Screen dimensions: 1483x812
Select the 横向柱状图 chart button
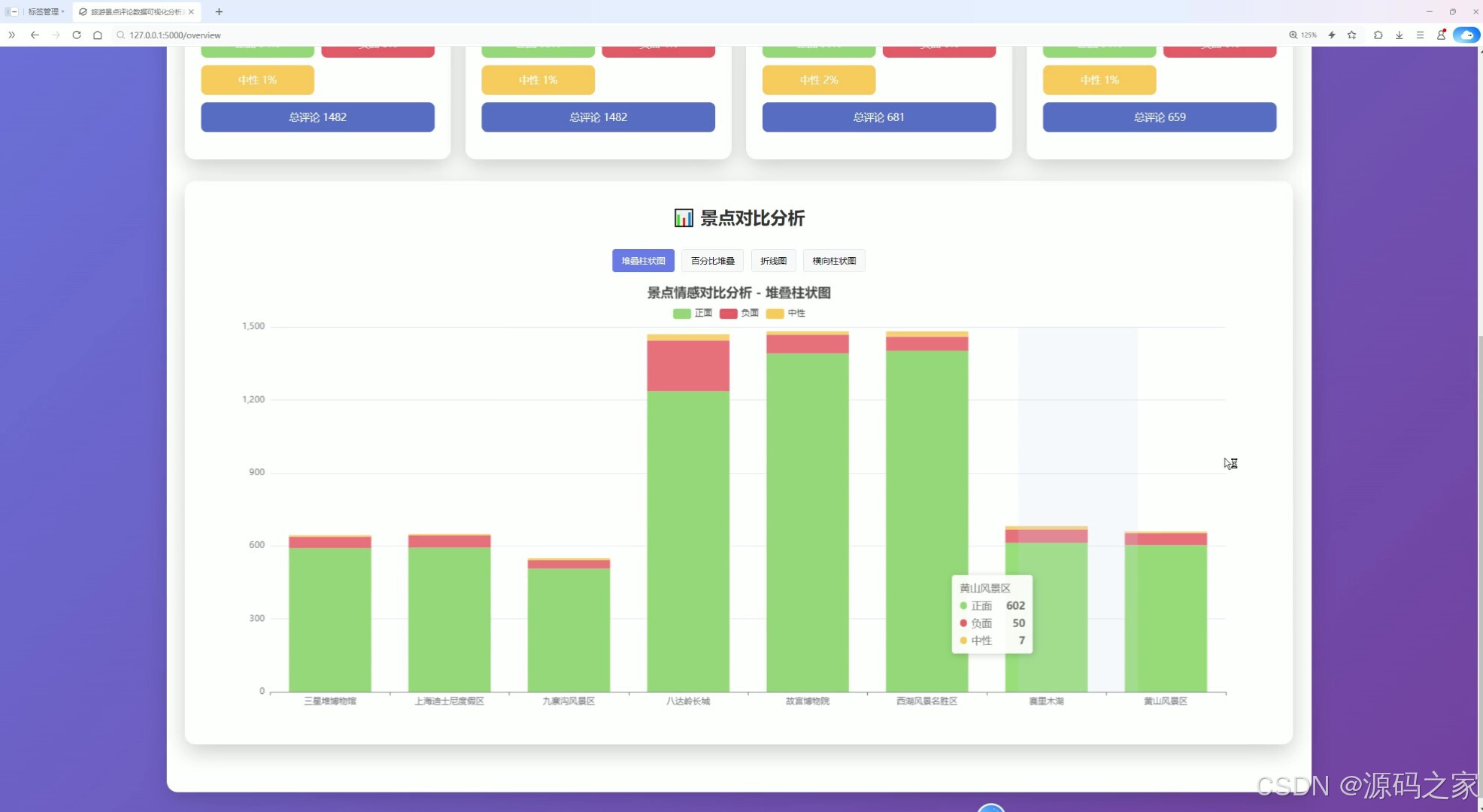click(834, 261)
